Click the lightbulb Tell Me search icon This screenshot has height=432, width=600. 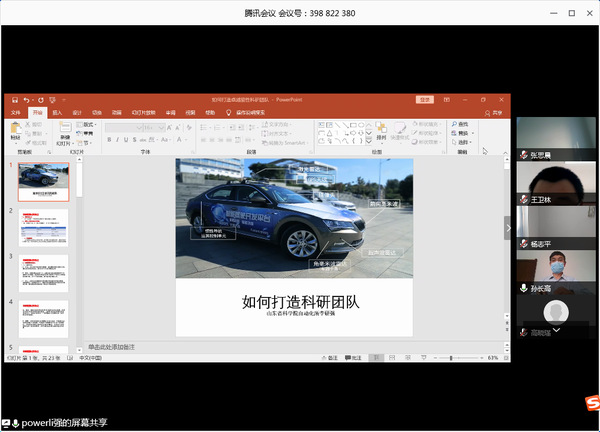(228, 112)
